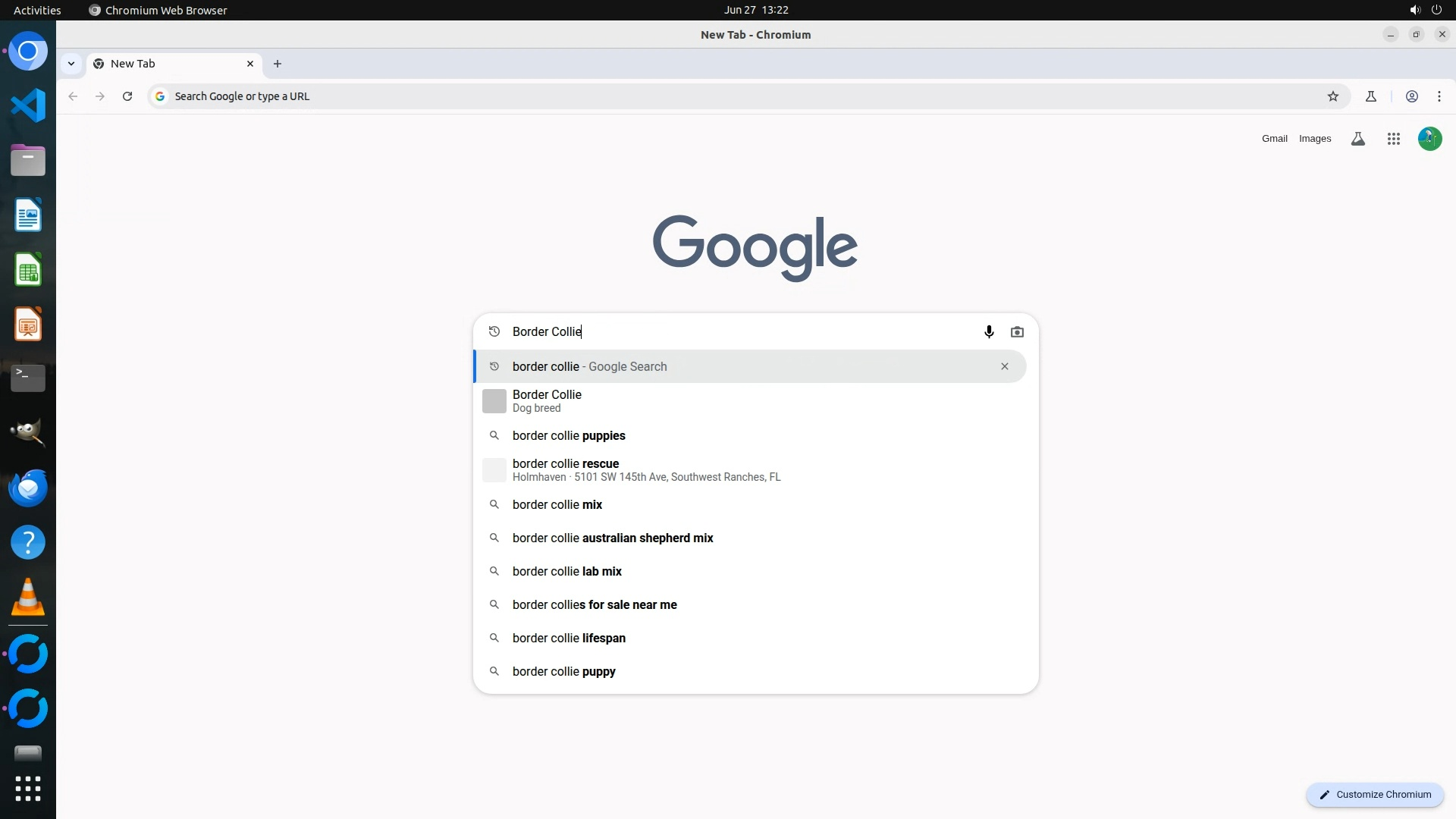Image resolution: width=1456 pixels, height=819 pixels.
Task: Expand the tab search dropdown arrow
Action: (71, 64)
